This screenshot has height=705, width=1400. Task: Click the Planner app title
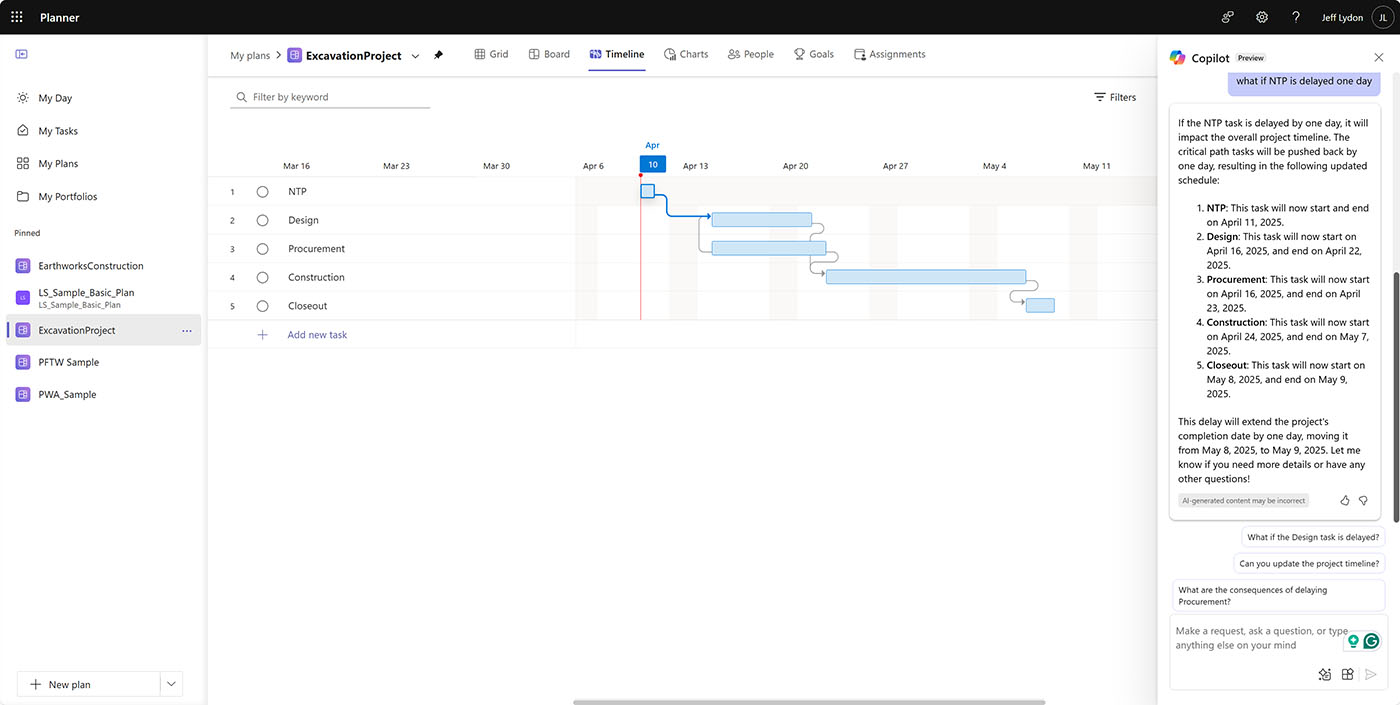pos(60,17)
